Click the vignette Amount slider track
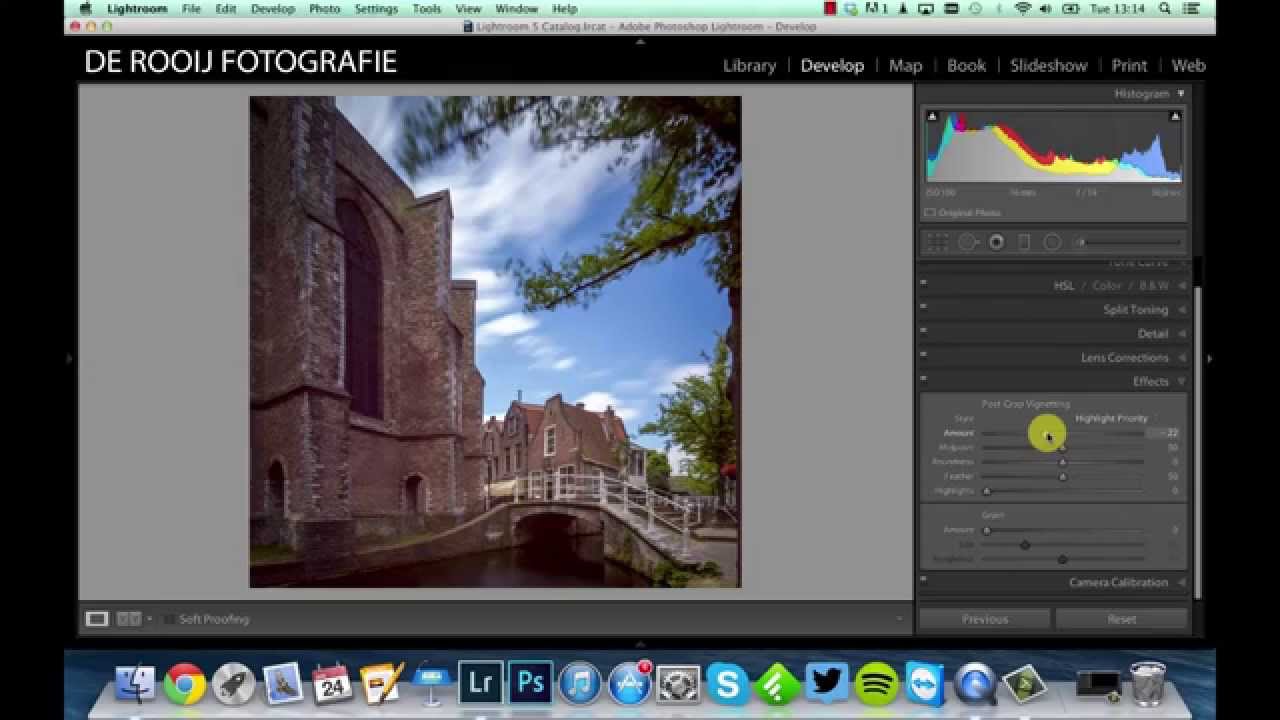 click(1062, 433)
